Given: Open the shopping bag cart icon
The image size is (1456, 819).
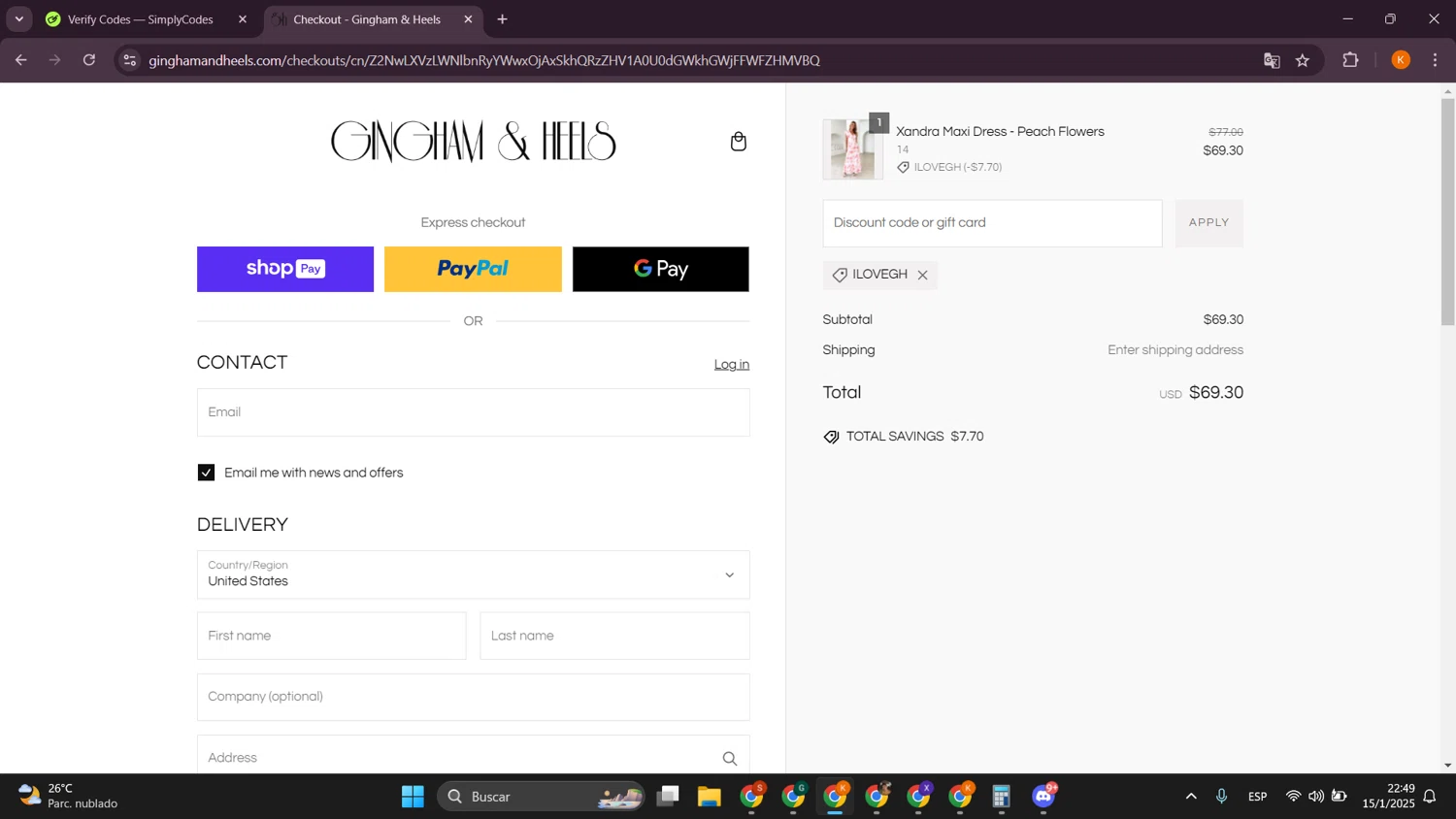Looking at the screenshot, I should click(738, 142).
